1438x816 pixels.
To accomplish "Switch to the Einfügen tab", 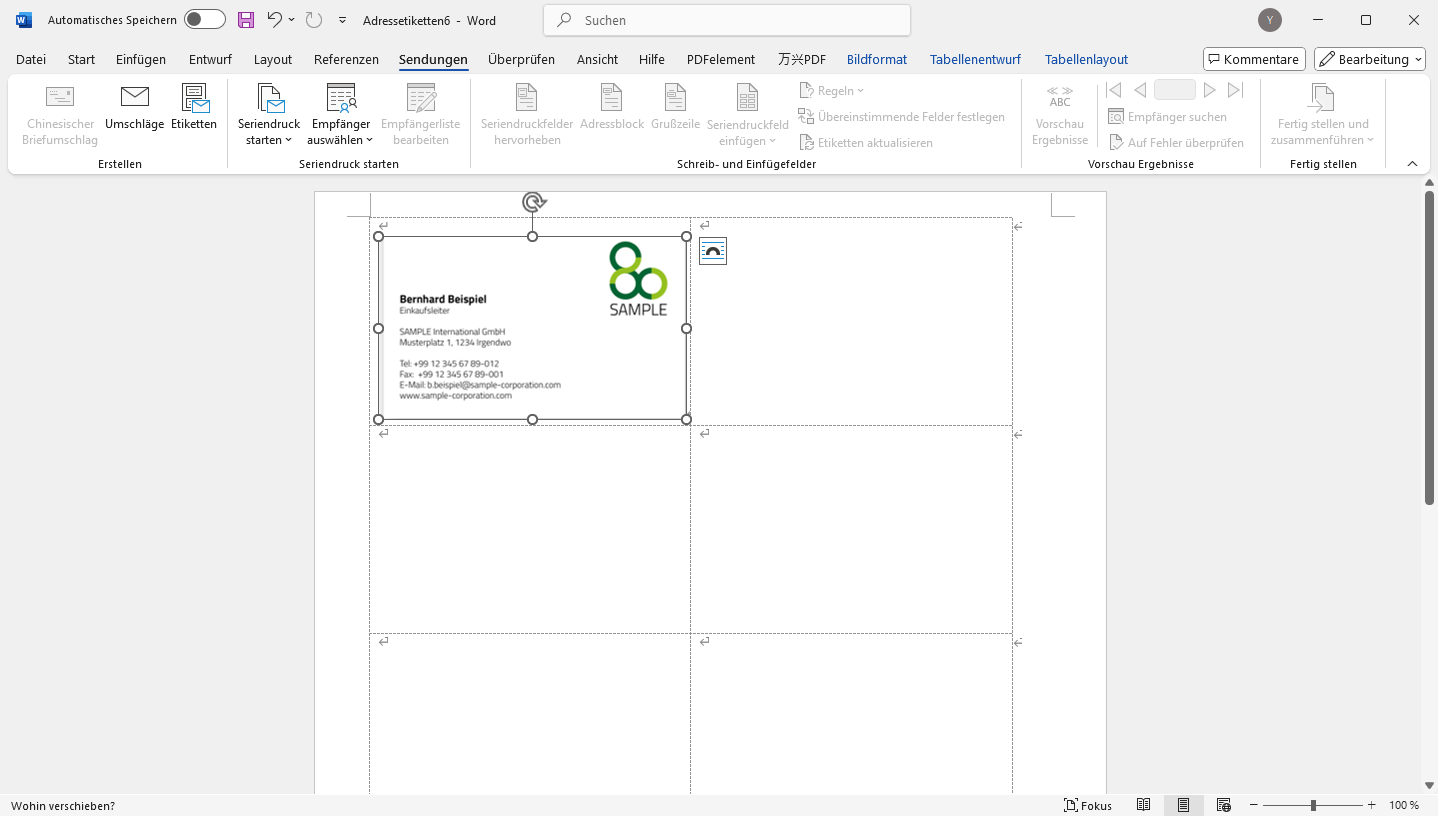I will click(x=141, y=60).
